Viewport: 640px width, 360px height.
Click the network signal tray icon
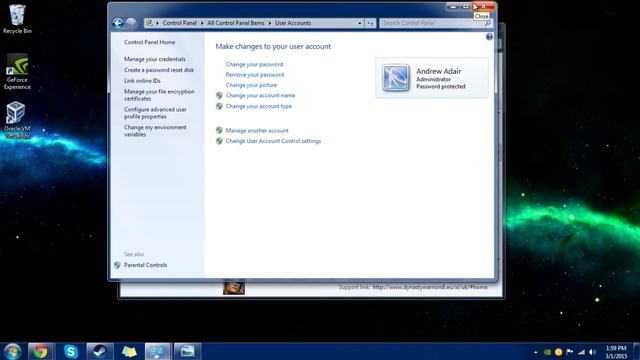pos(581,352)
